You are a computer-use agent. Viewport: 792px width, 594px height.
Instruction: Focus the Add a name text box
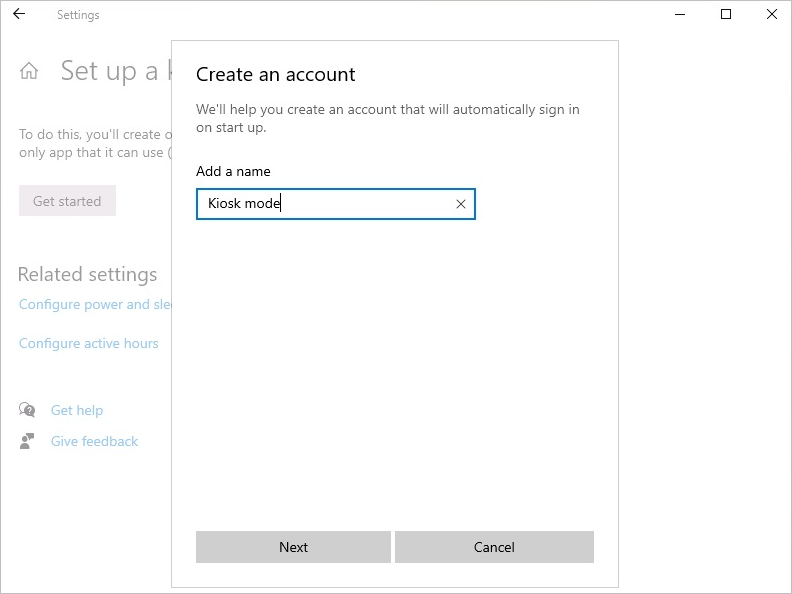[336, 204]
